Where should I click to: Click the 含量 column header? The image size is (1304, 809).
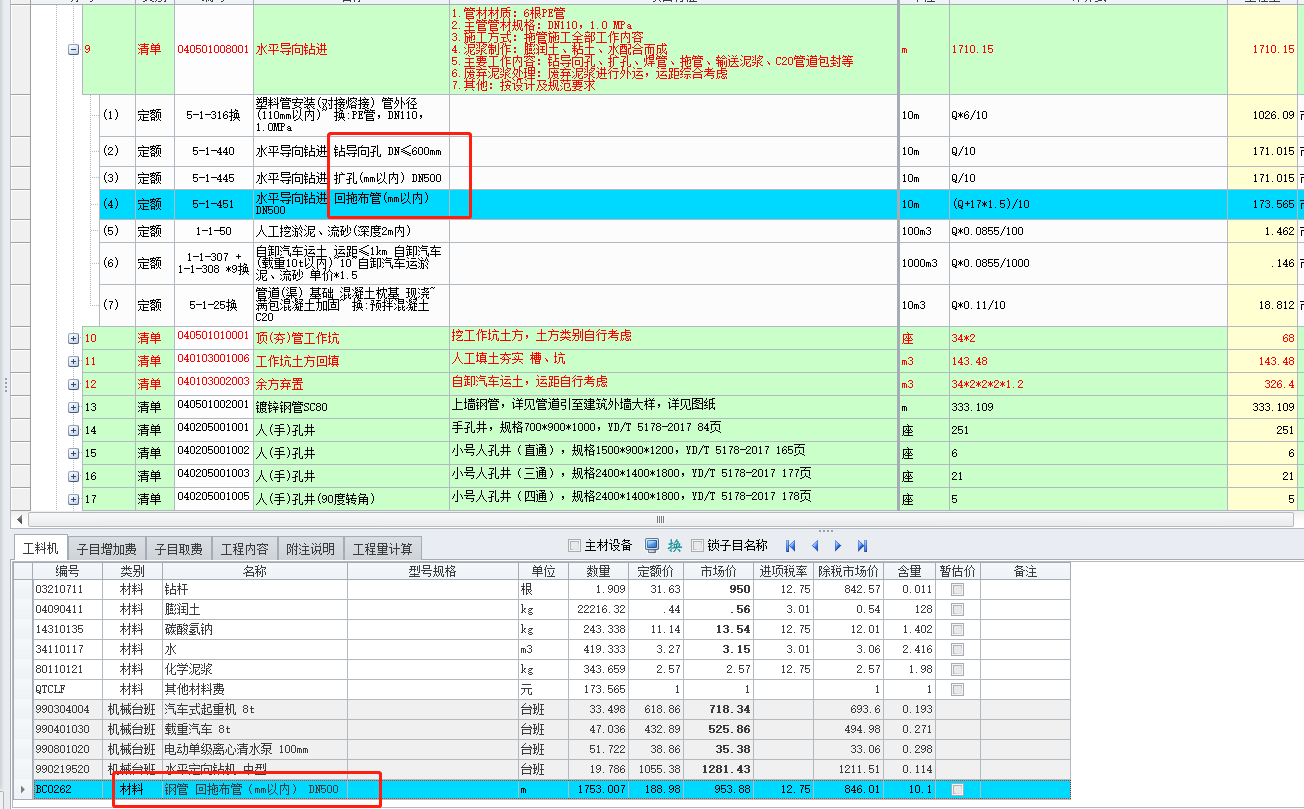pos(910,571)
